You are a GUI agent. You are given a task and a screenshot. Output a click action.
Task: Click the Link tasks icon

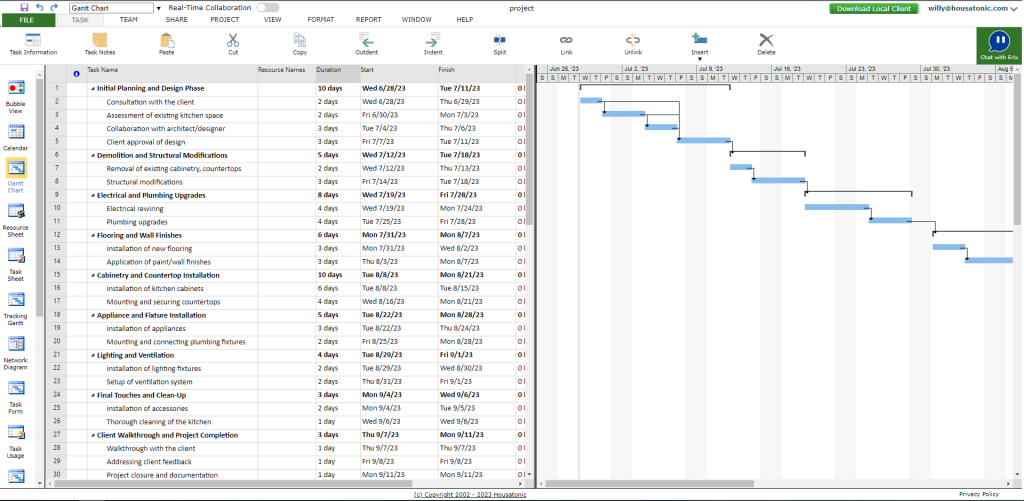[x=566, y=41]
